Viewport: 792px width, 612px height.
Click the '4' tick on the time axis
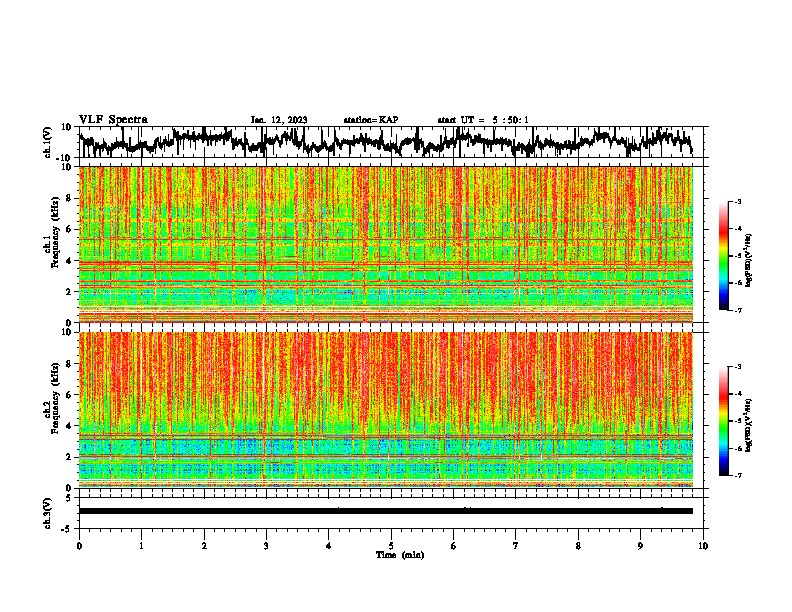pyautogui.click(x=329, y=546)
